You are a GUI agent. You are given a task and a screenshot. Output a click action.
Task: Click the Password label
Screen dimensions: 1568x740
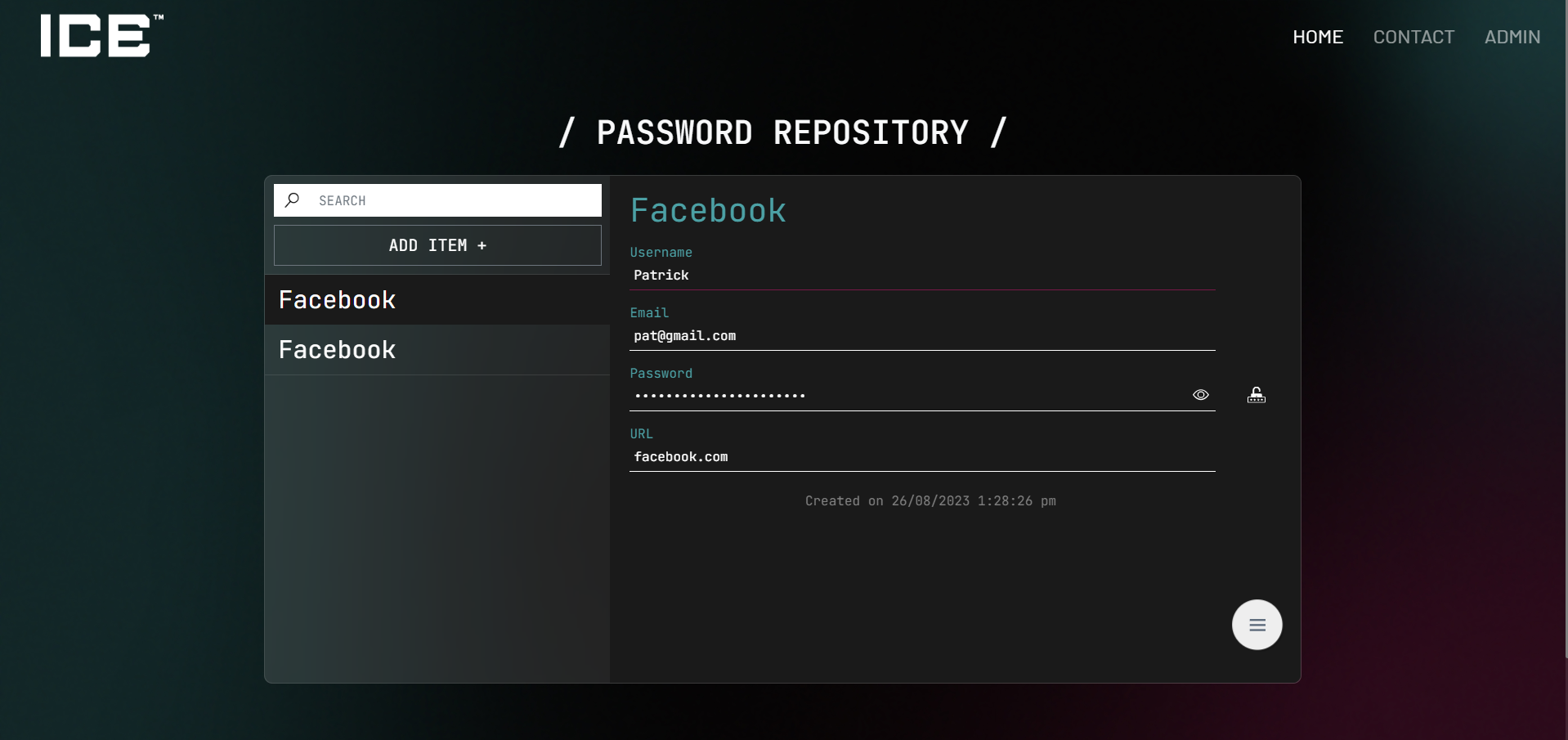tap(661, 373)
